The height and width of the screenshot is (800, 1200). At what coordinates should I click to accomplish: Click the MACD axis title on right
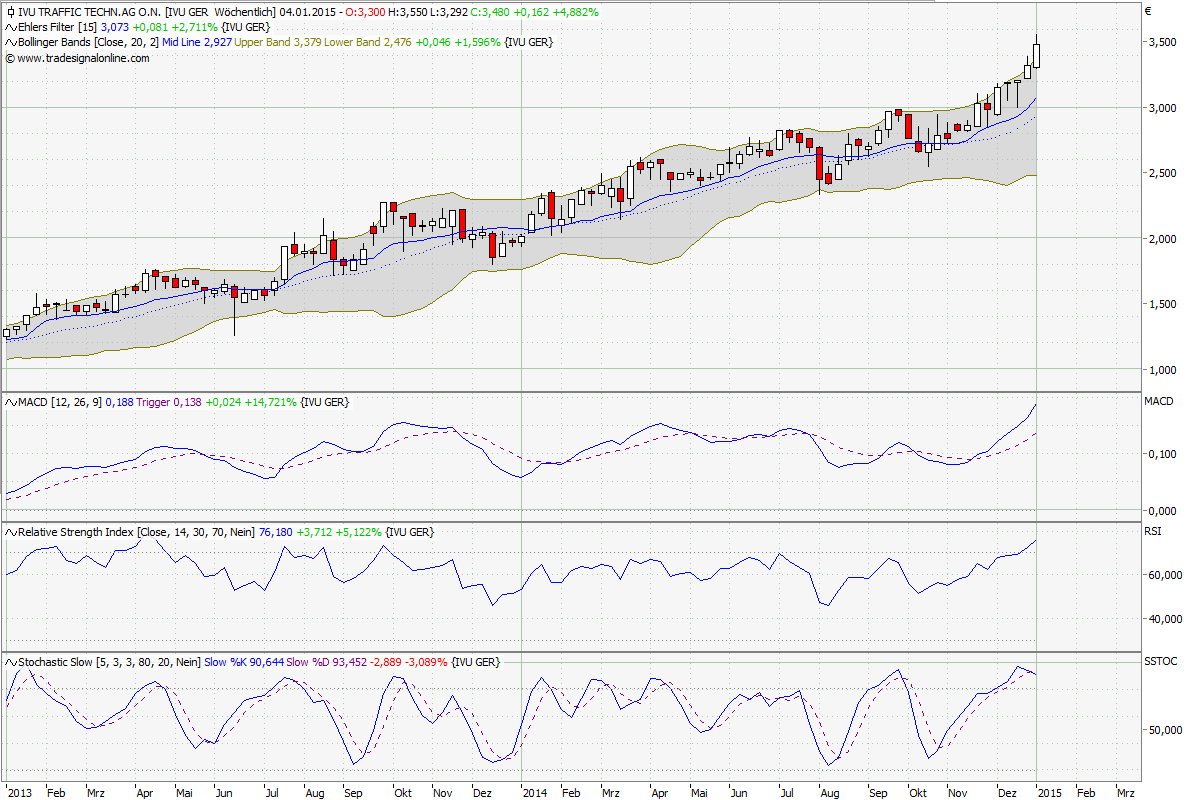pos(1159,401)
